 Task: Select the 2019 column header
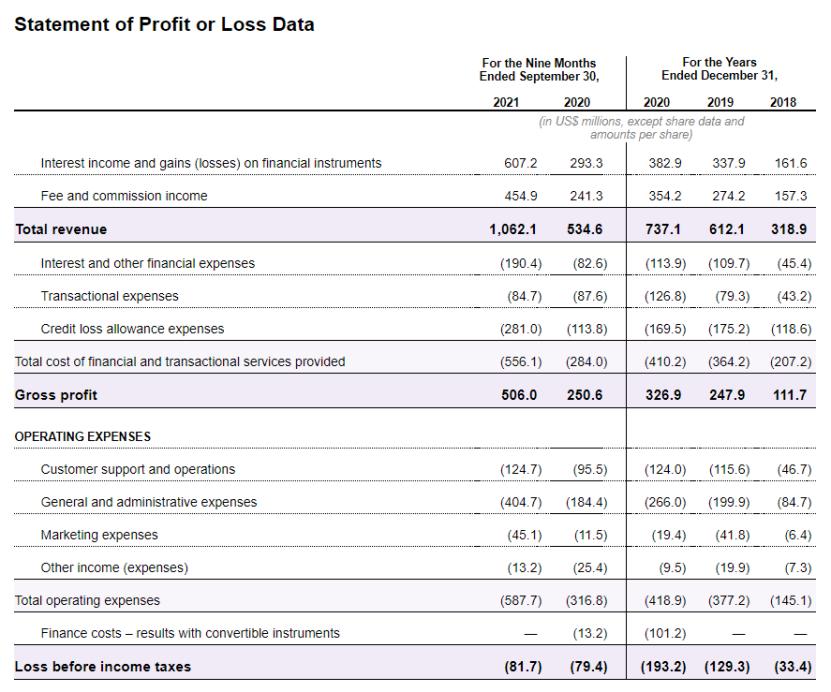(x=720, y=102)
